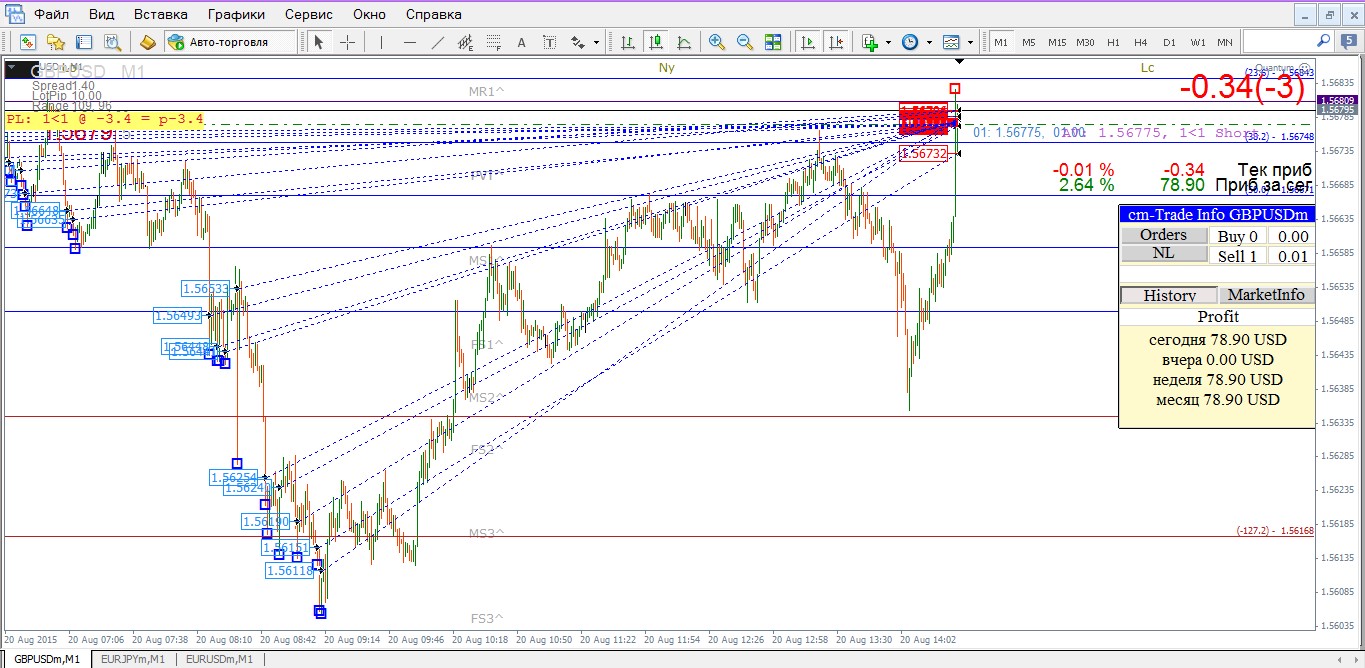Select the H1 timeframe

(1113, 42)
